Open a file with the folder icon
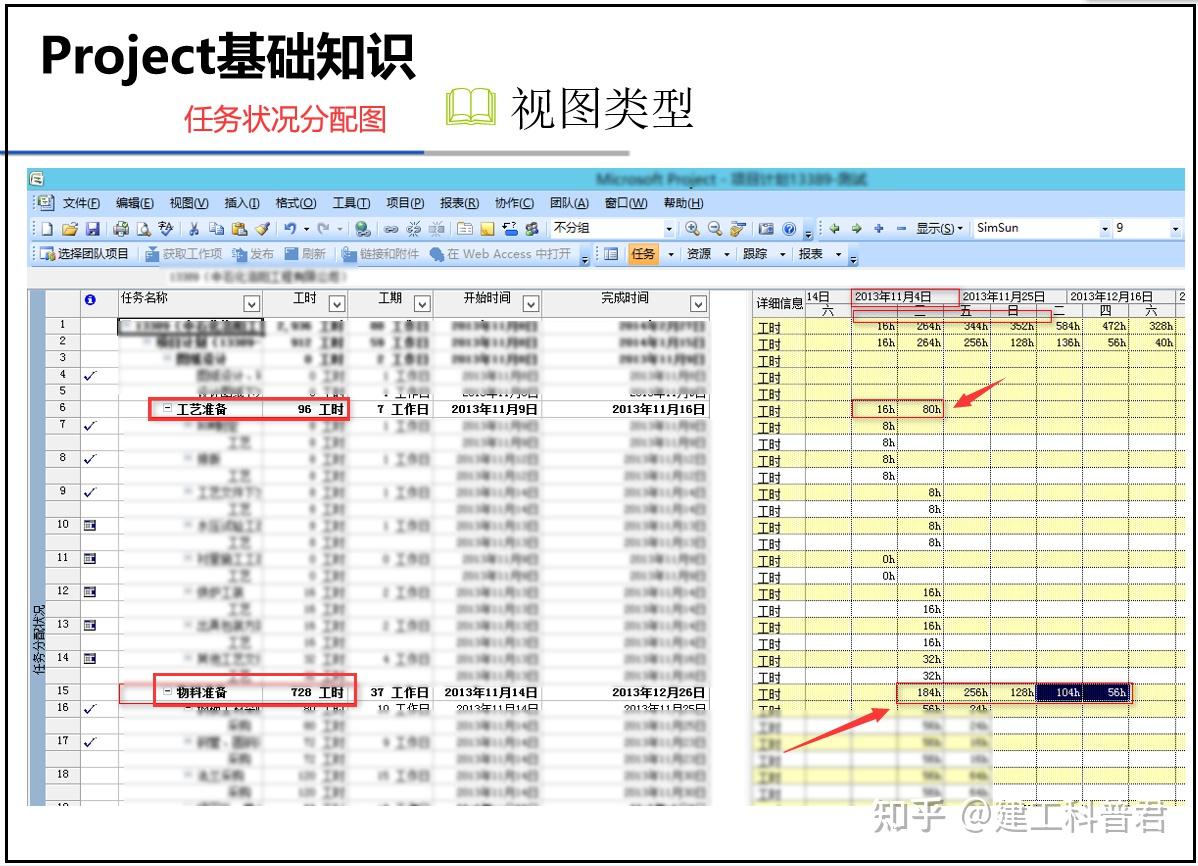Image resolution: width=1198 pixels, height=866 pixels. tap(70, 229)
